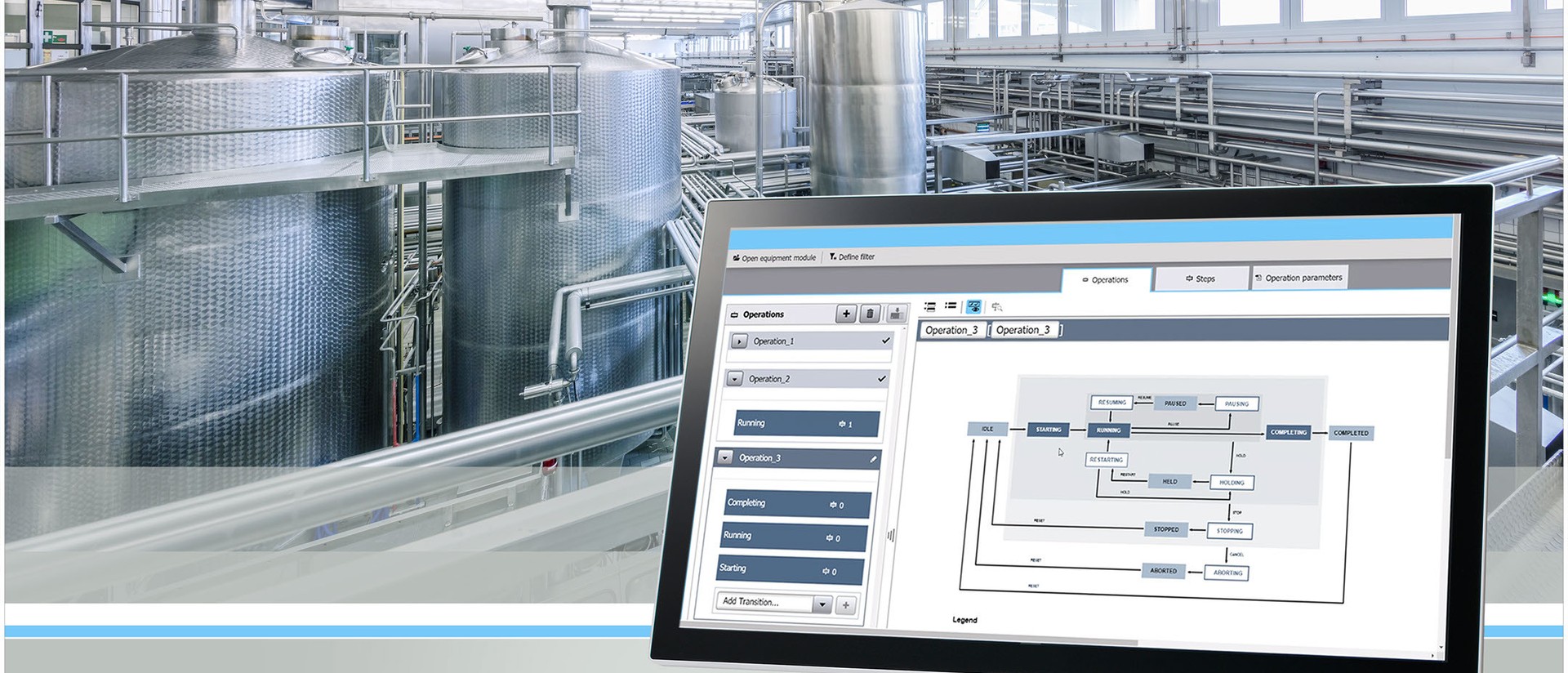
Task: Select the Running state under Operation_2
Action: tap(807, 423)
